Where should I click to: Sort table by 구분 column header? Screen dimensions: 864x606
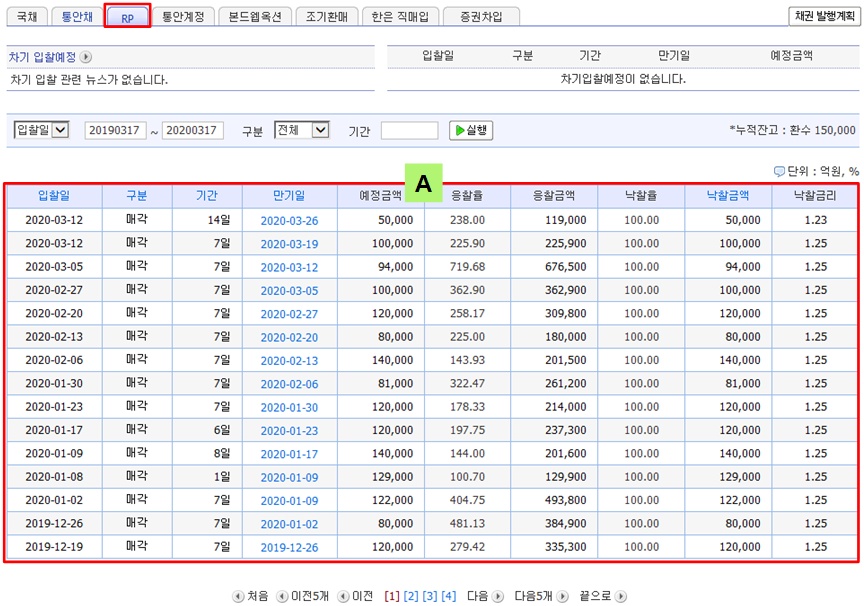(137, 195)
